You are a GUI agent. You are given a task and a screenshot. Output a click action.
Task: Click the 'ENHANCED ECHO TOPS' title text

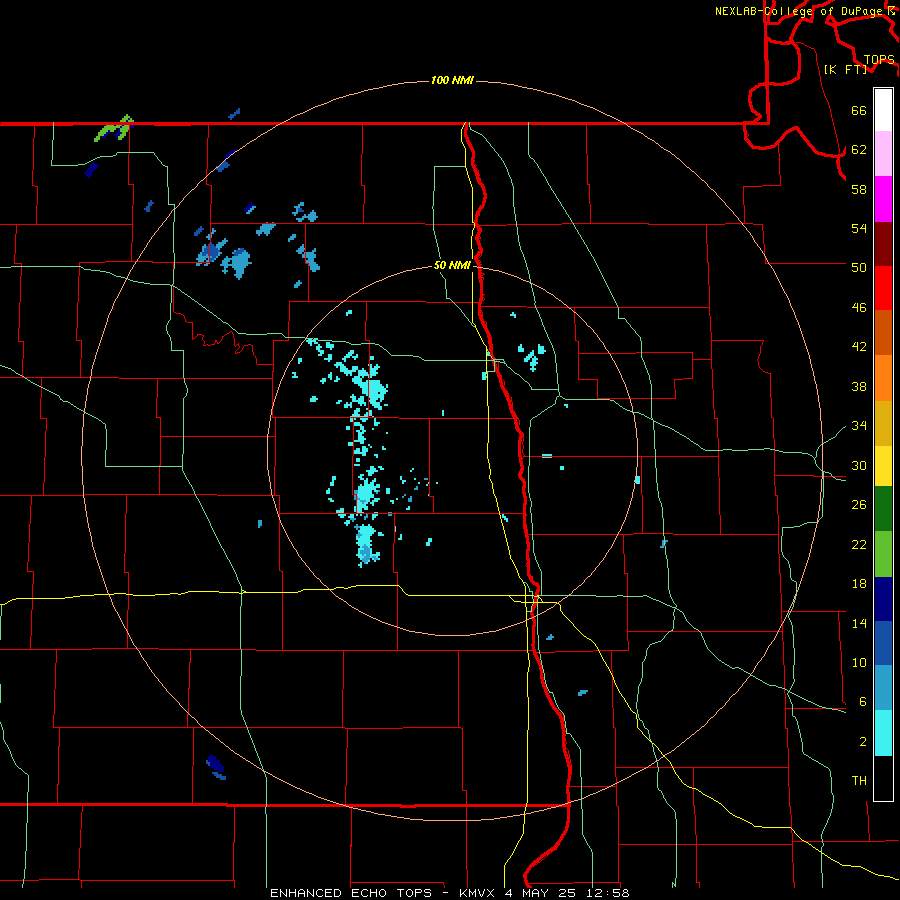[350, 893]
